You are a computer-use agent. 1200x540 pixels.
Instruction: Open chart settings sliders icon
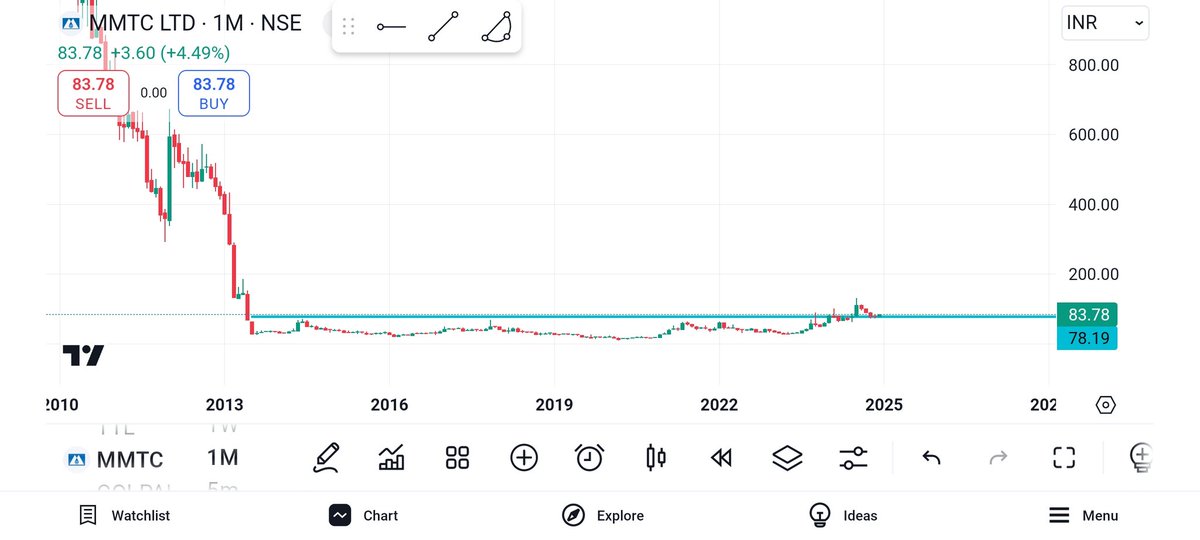tap(853, 458)
